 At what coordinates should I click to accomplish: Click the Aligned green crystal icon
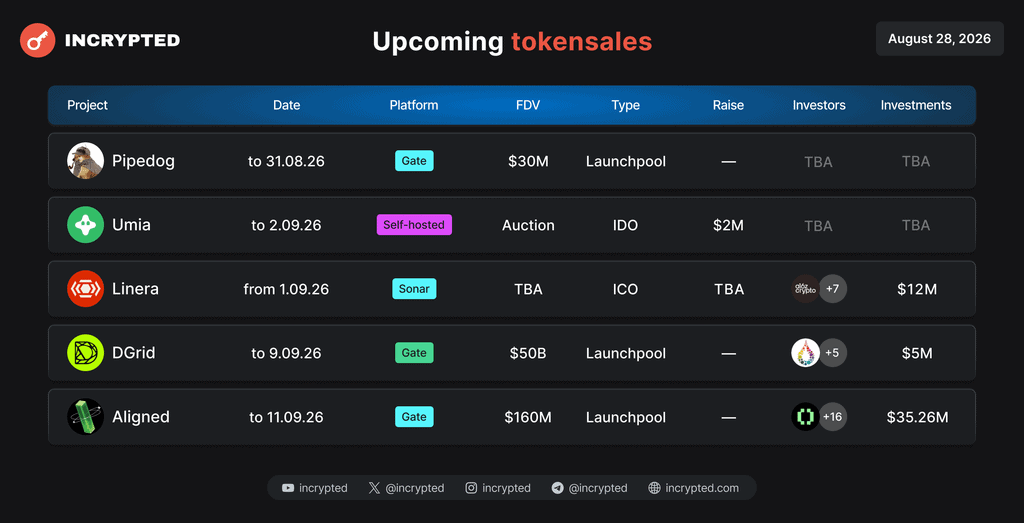(86, 417)
